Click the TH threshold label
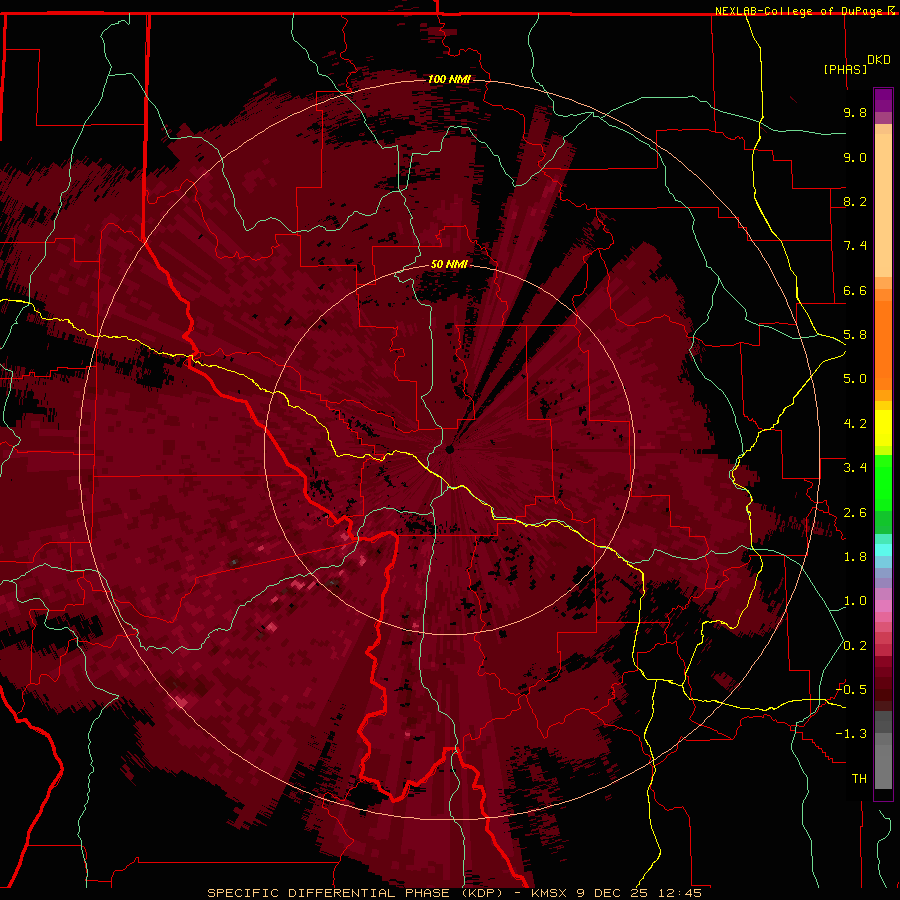The width and height of the screenshot is (900, 900). (x=859, y=779)
